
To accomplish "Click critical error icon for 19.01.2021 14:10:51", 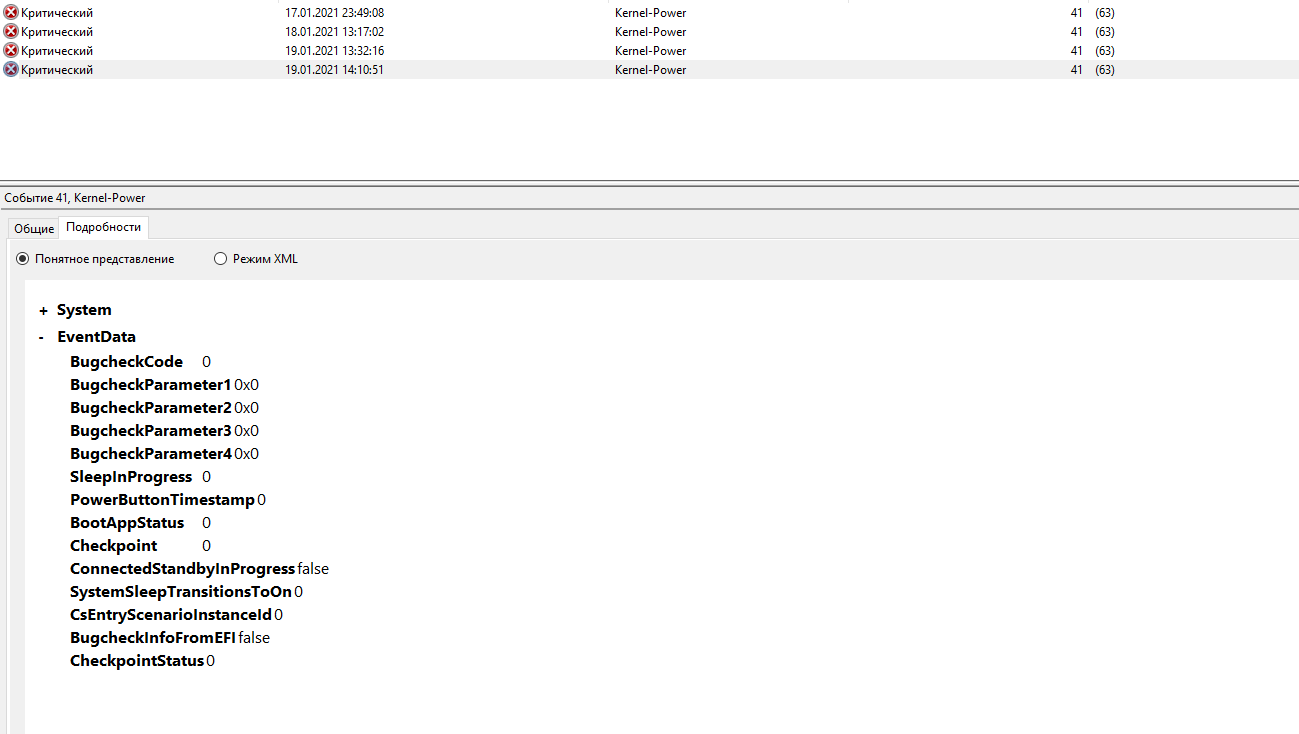I will click(x=11, y=70).
